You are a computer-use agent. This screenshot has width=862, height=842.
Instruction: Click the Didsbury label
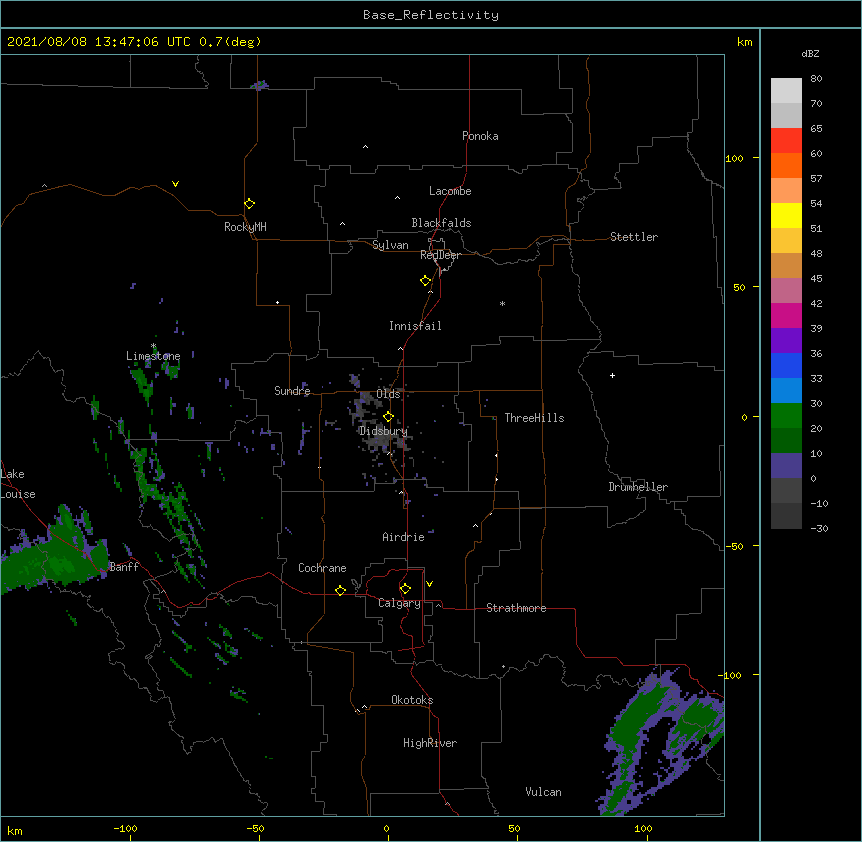tap(383, 431)
